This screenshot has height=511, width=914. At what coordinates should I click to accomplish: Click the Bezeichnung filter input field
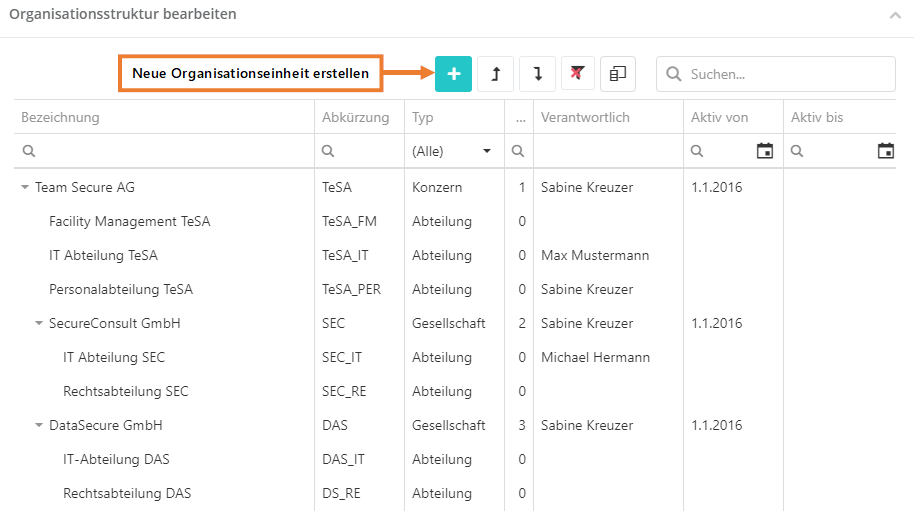170,151
